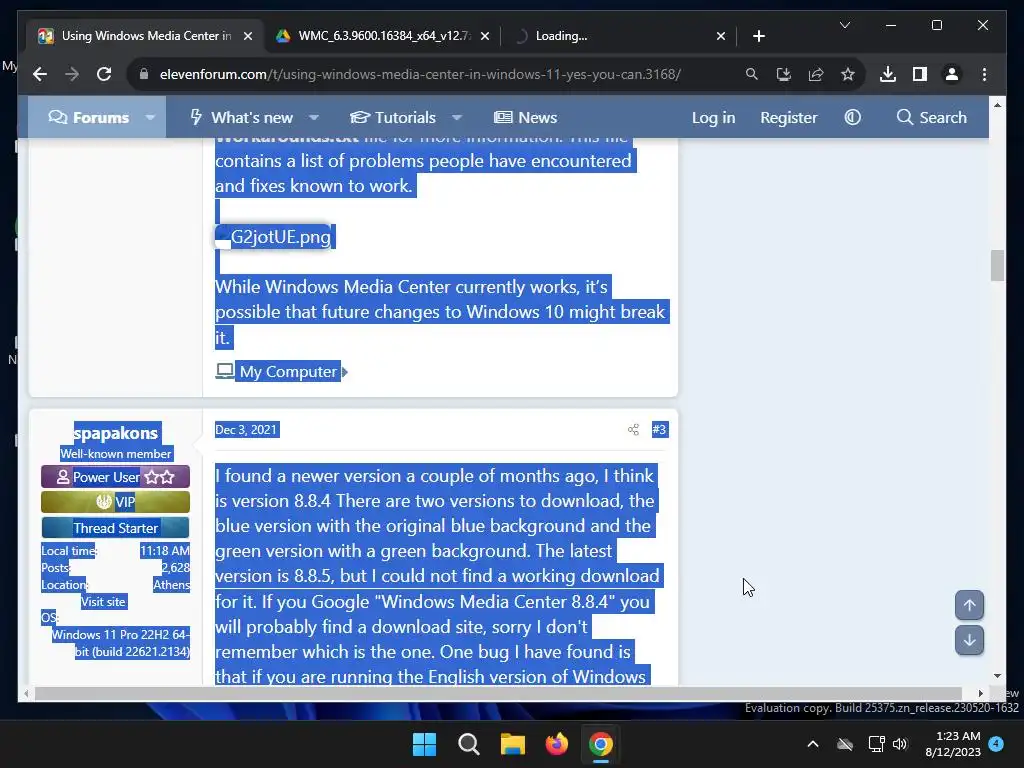Open the Chrome profile avatar
The height and width of the screenshot is (768, 1024).
(952, 74)
